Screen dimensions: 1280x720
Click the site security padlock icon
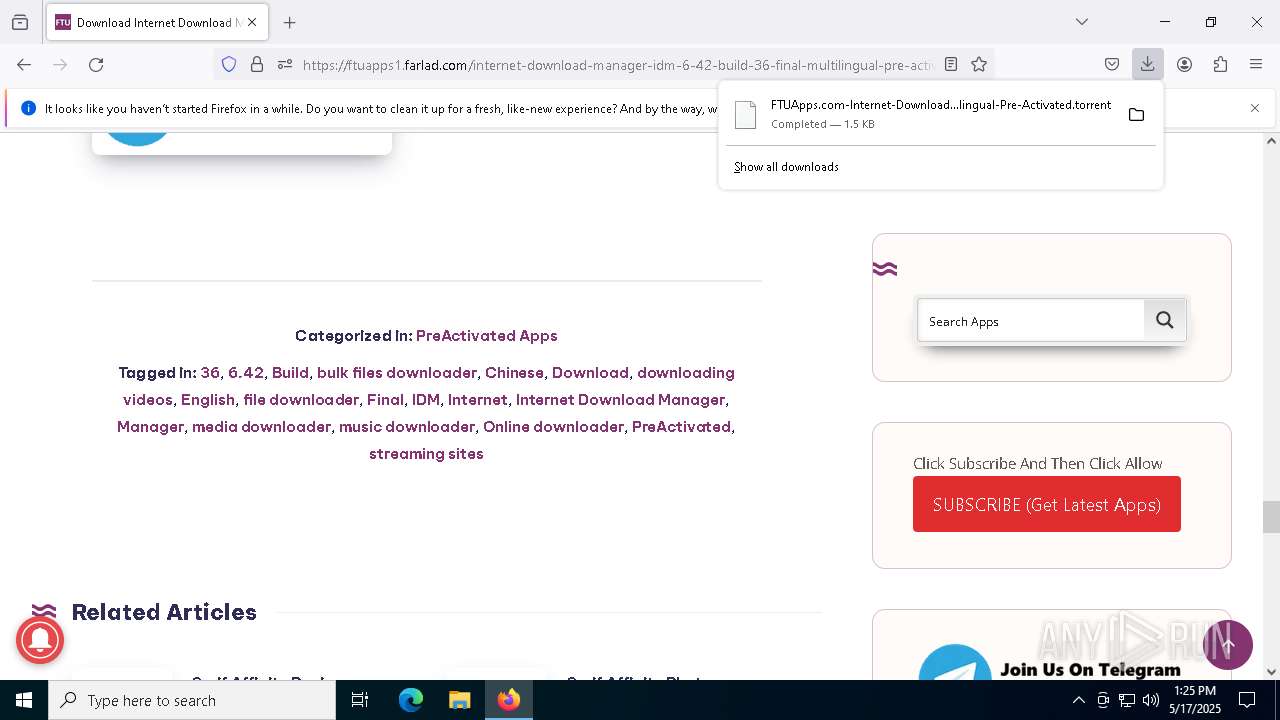(257, 65)
